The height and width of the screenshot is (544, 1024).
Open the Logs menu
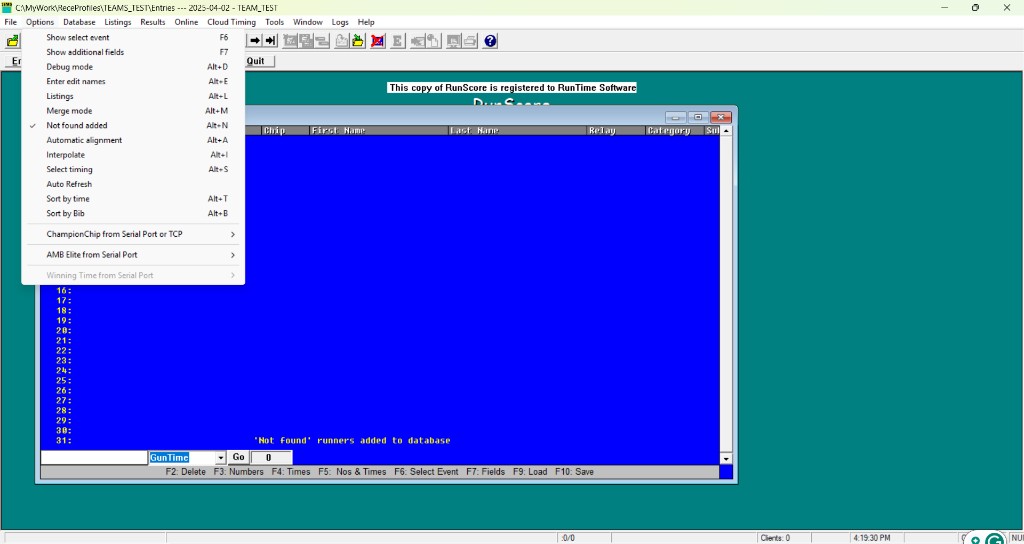click(340, 22)
